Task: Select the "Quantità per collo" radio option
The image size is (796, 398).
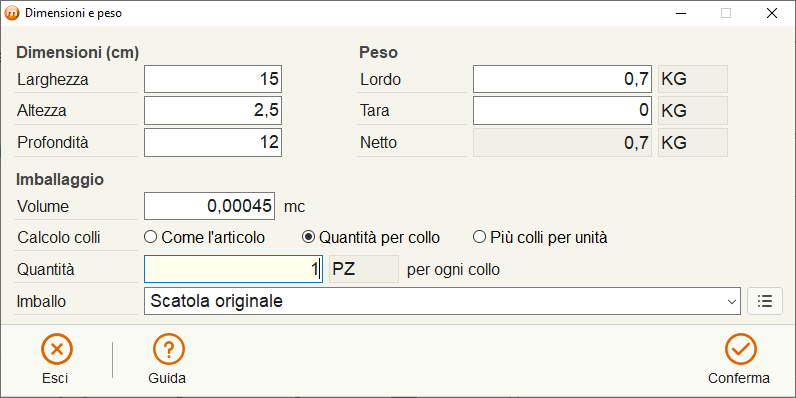Action: (371, 237)
